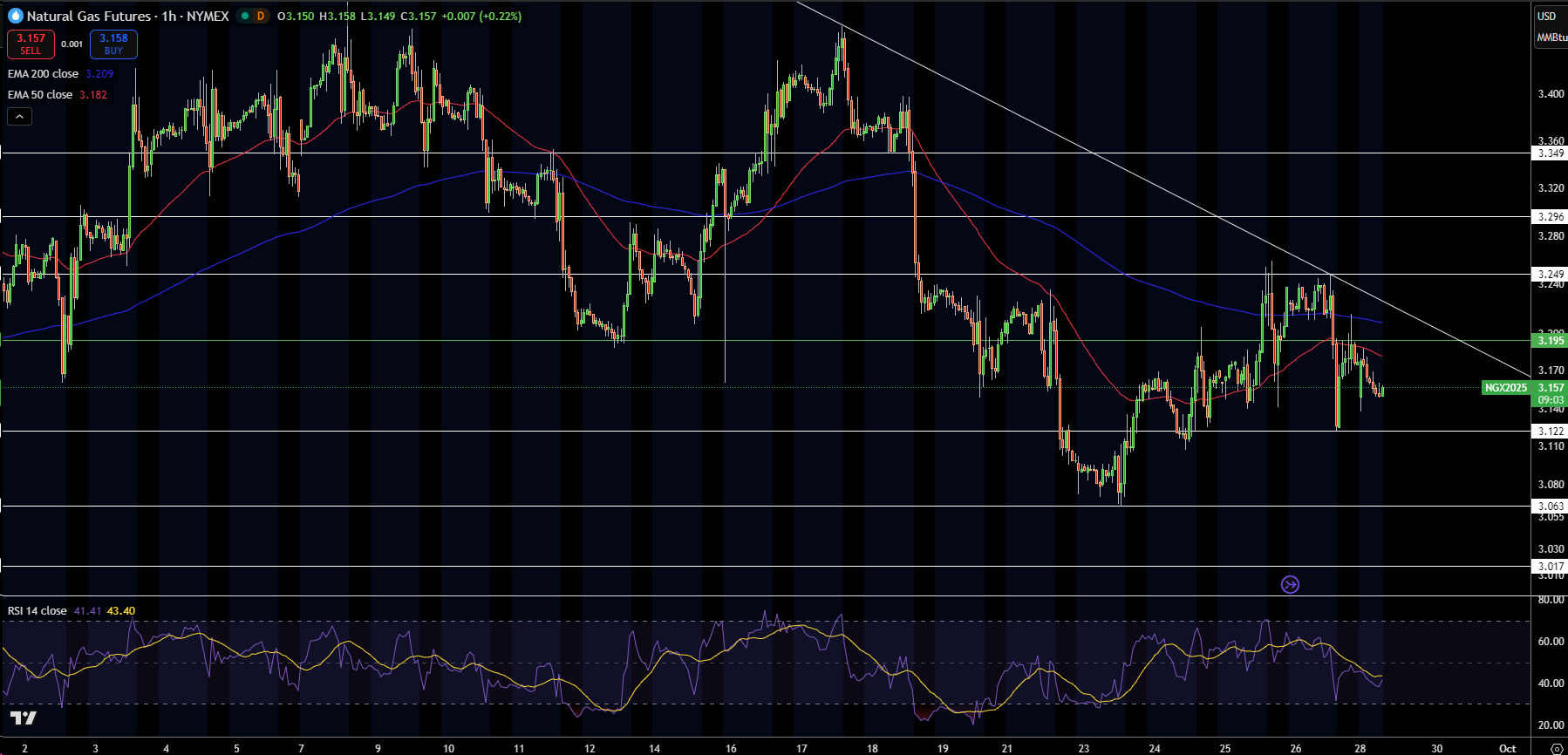Click the TradingView logo in bottom-left corner
This screenshot has width=1568, height=755.
(24, 718)
